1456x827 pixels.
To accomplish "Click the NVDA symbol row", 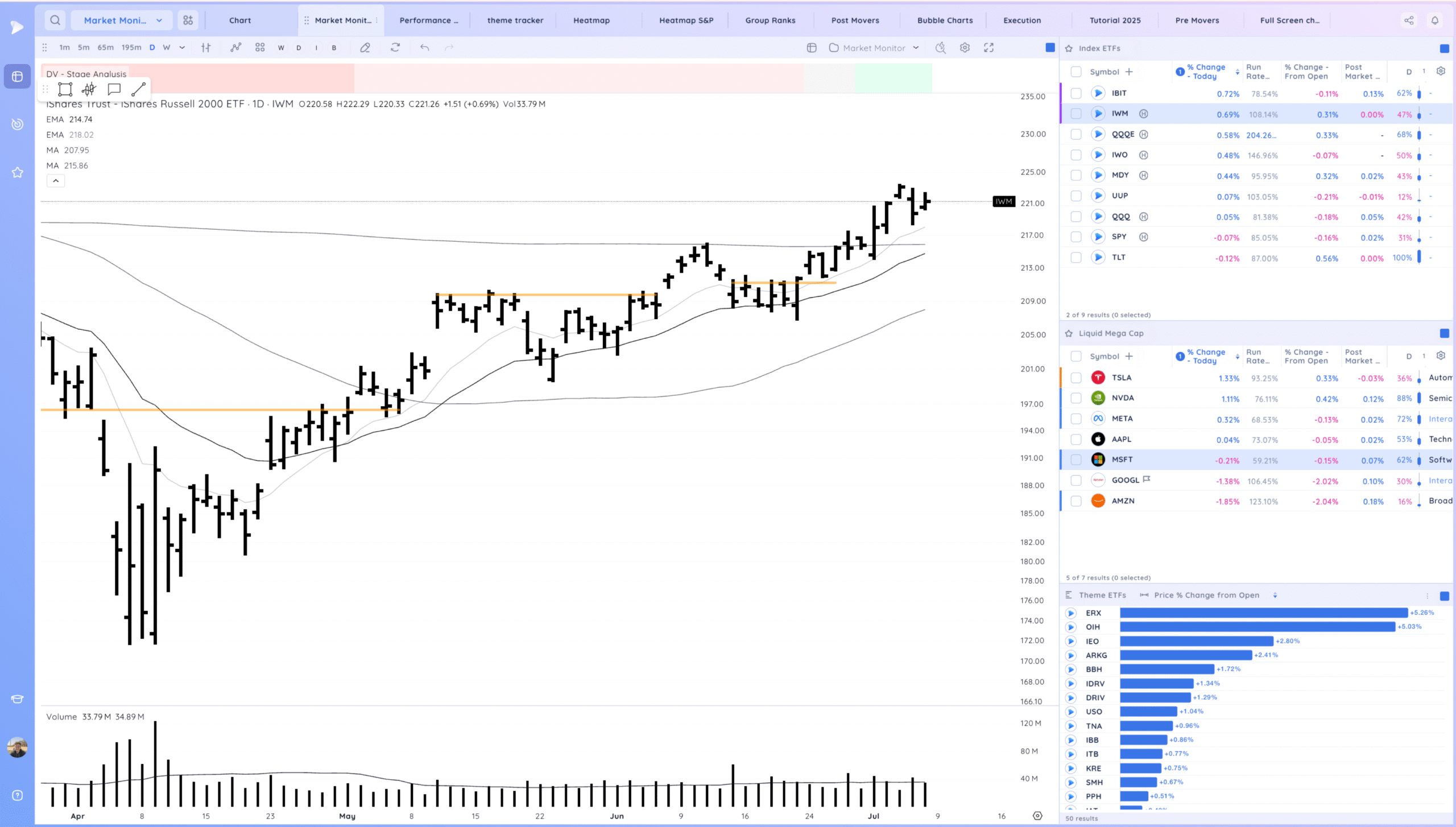I will tap(1123, 398).
